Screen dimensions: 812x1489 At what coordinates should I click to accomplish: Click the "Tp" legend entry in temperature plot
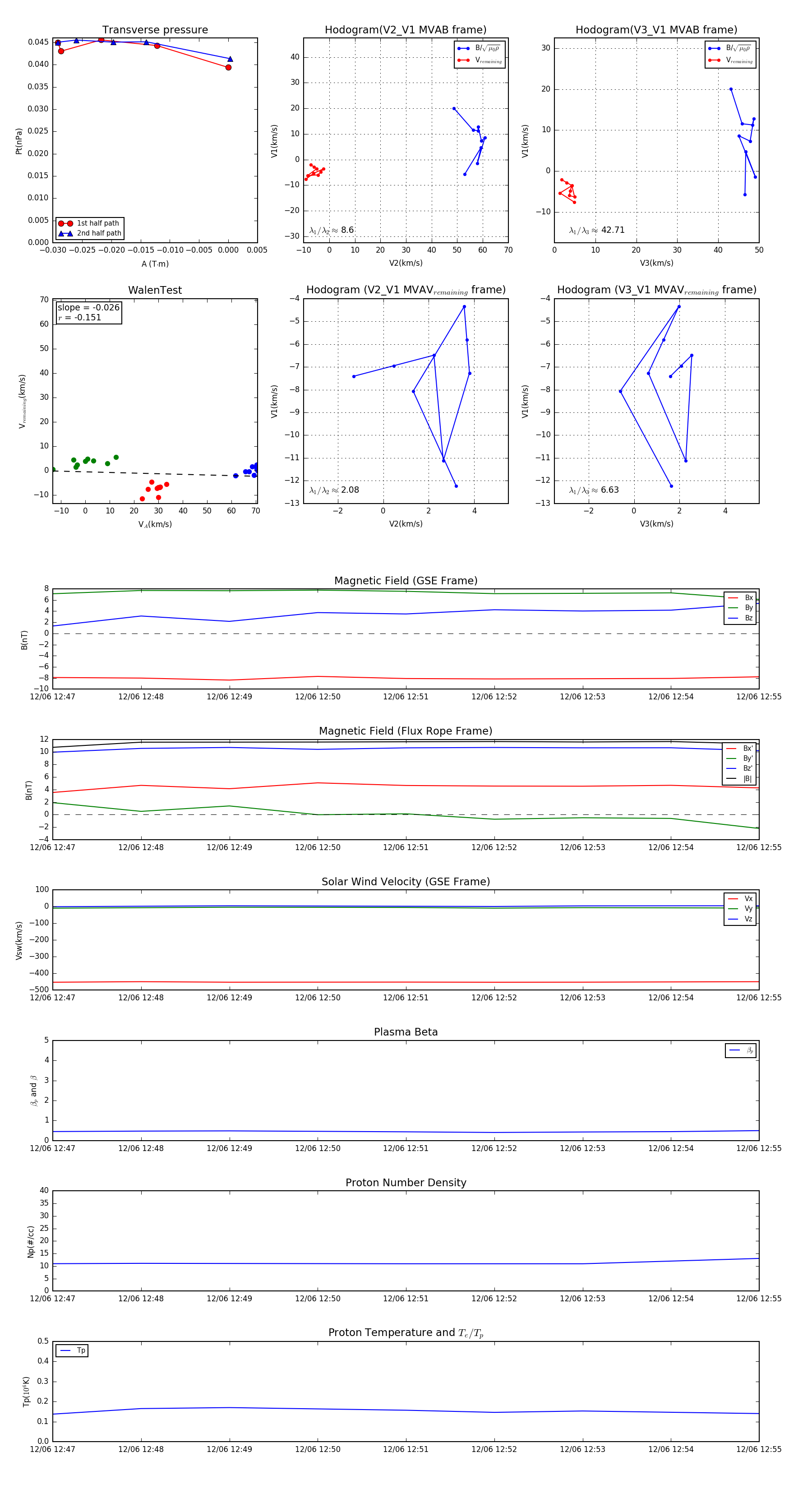72,1350
